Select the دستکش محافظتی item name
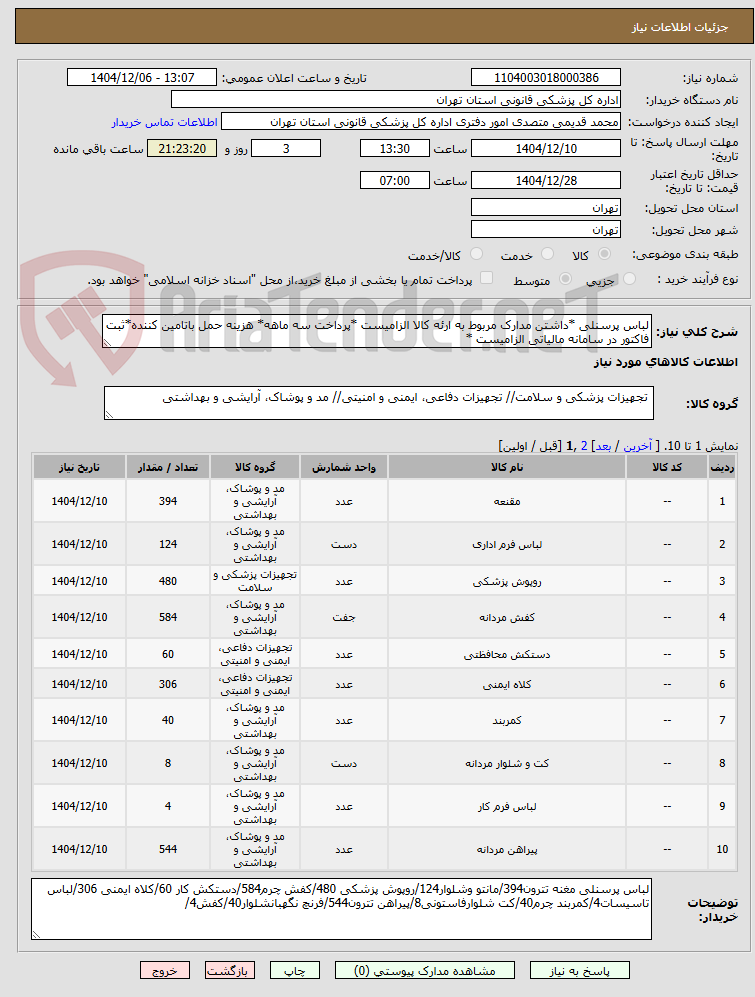 tap(507, 654)
